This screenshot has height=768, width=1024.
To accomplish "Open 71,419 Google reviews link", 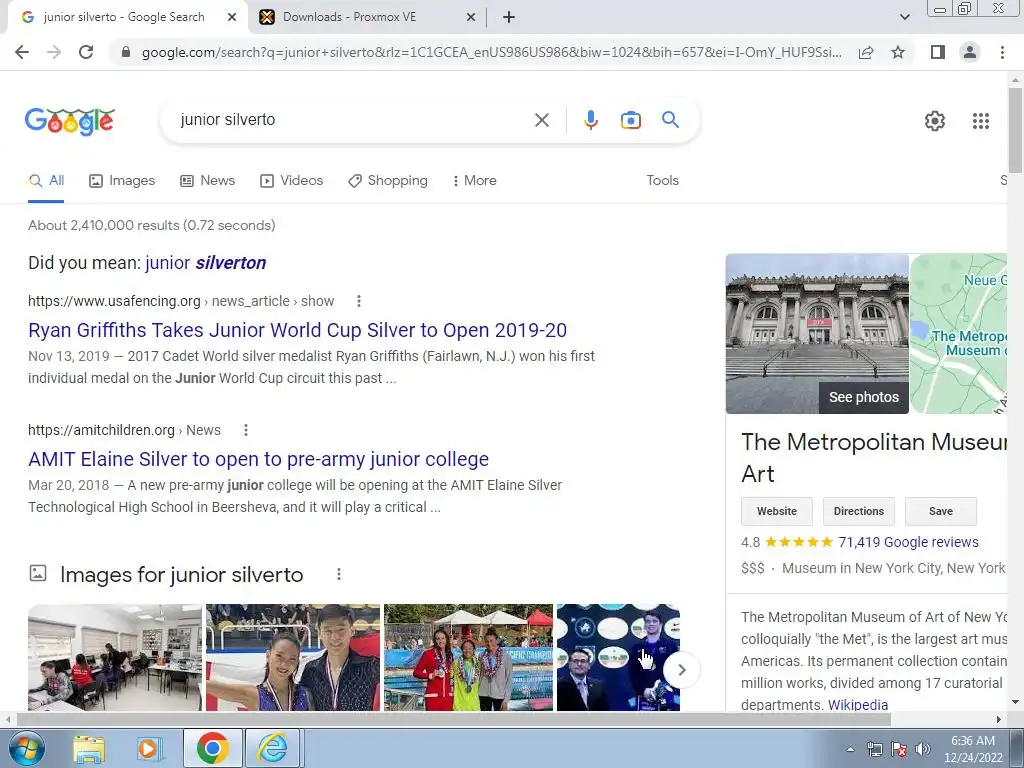I will tap(908, 542).
